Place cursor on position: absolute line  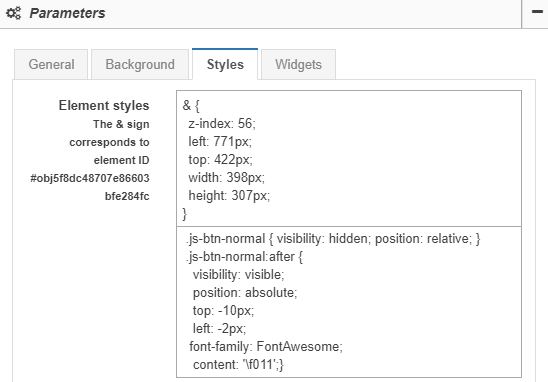click(x=245, y=293)
